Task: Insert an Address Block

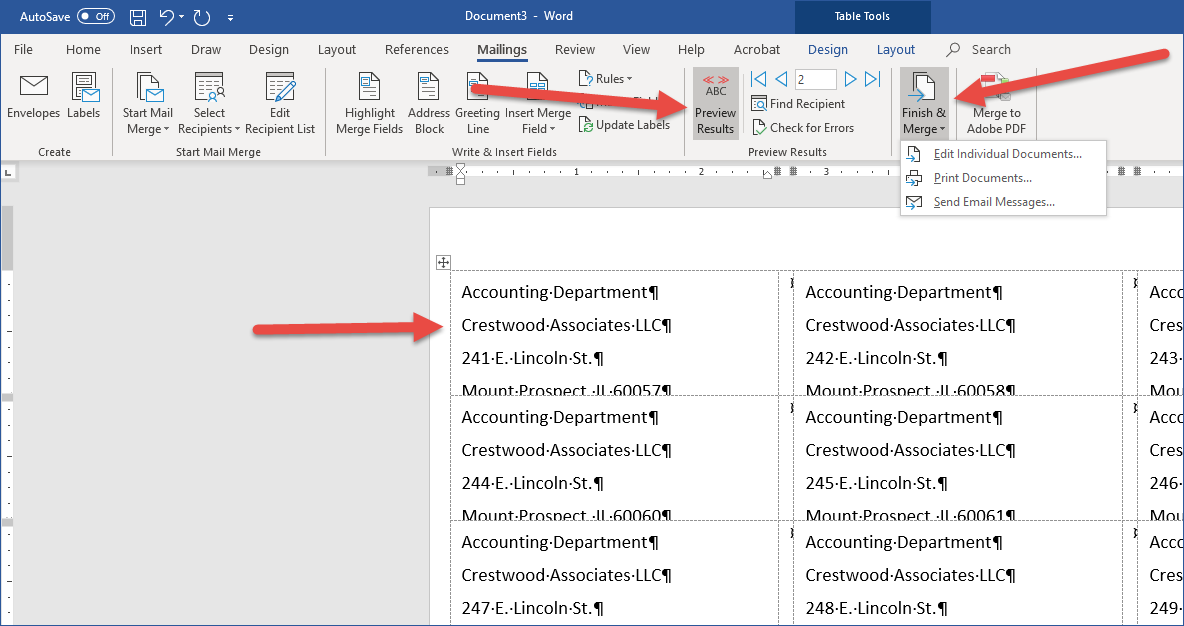Action: pyautogui.click(x=429, y=104)
